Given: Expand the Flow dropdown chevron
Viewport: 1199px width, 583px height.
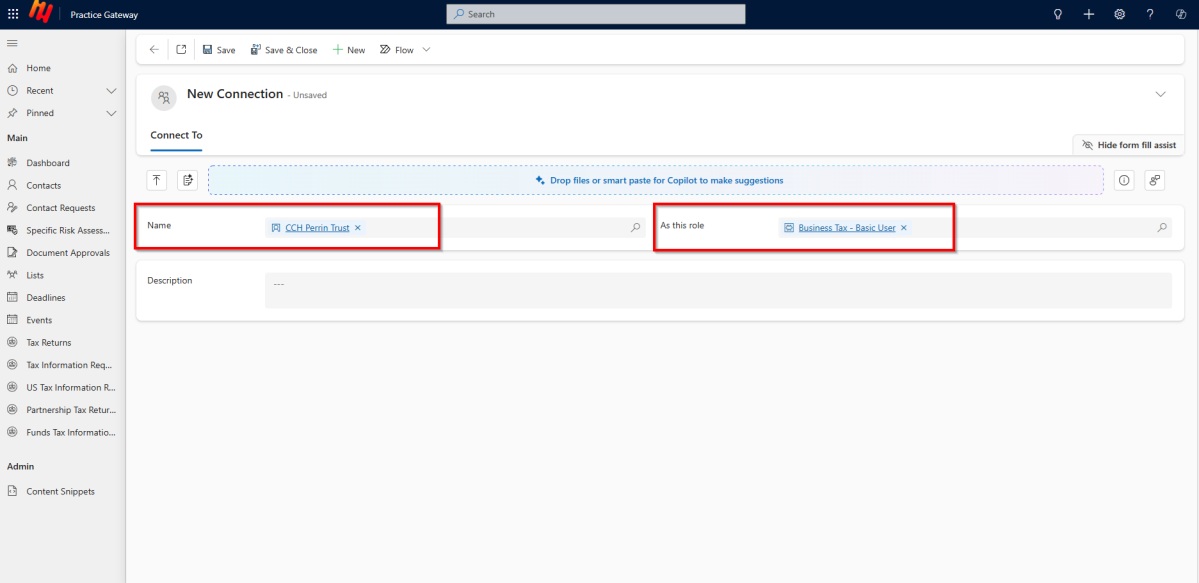Looking at the screenshot, I should 427,50.
